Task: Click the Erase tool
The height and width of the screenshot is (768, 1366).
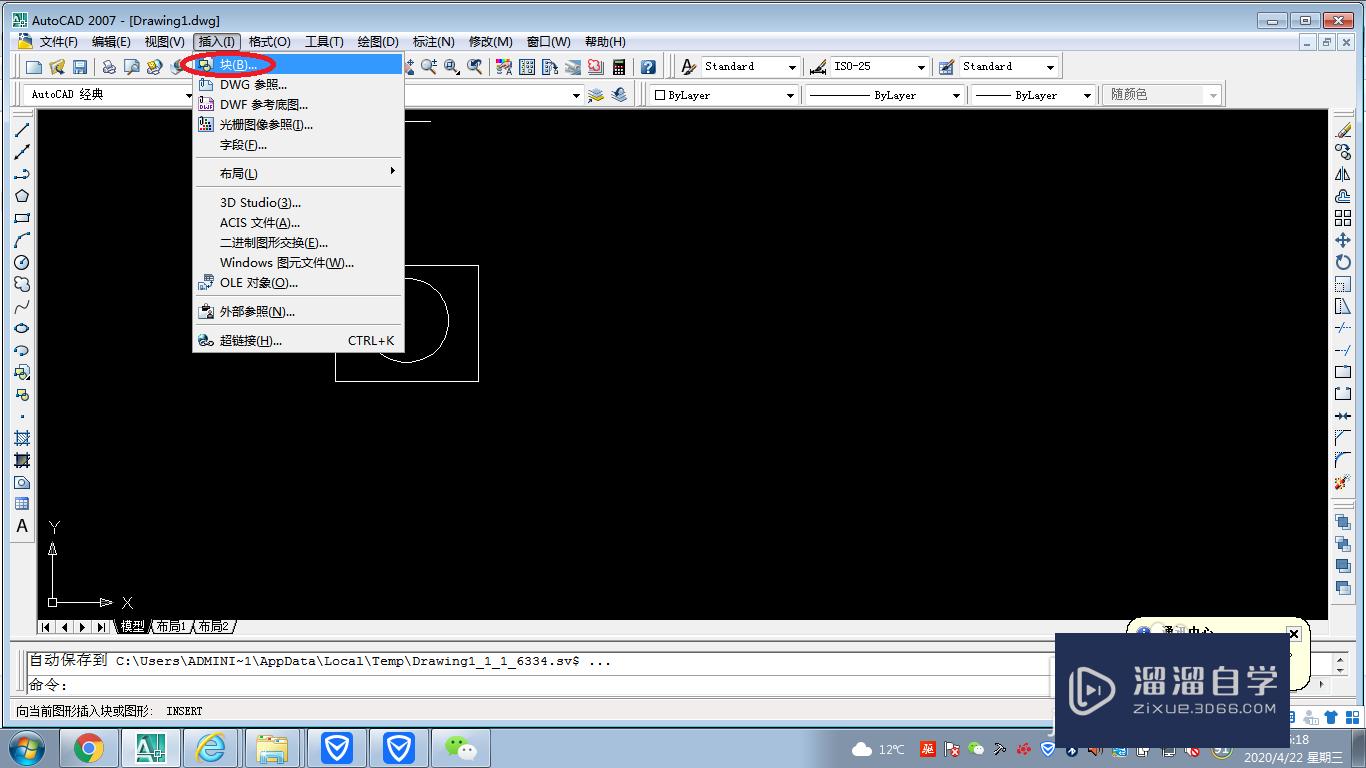Action: pyautogui.click(x=1343, y=130)
